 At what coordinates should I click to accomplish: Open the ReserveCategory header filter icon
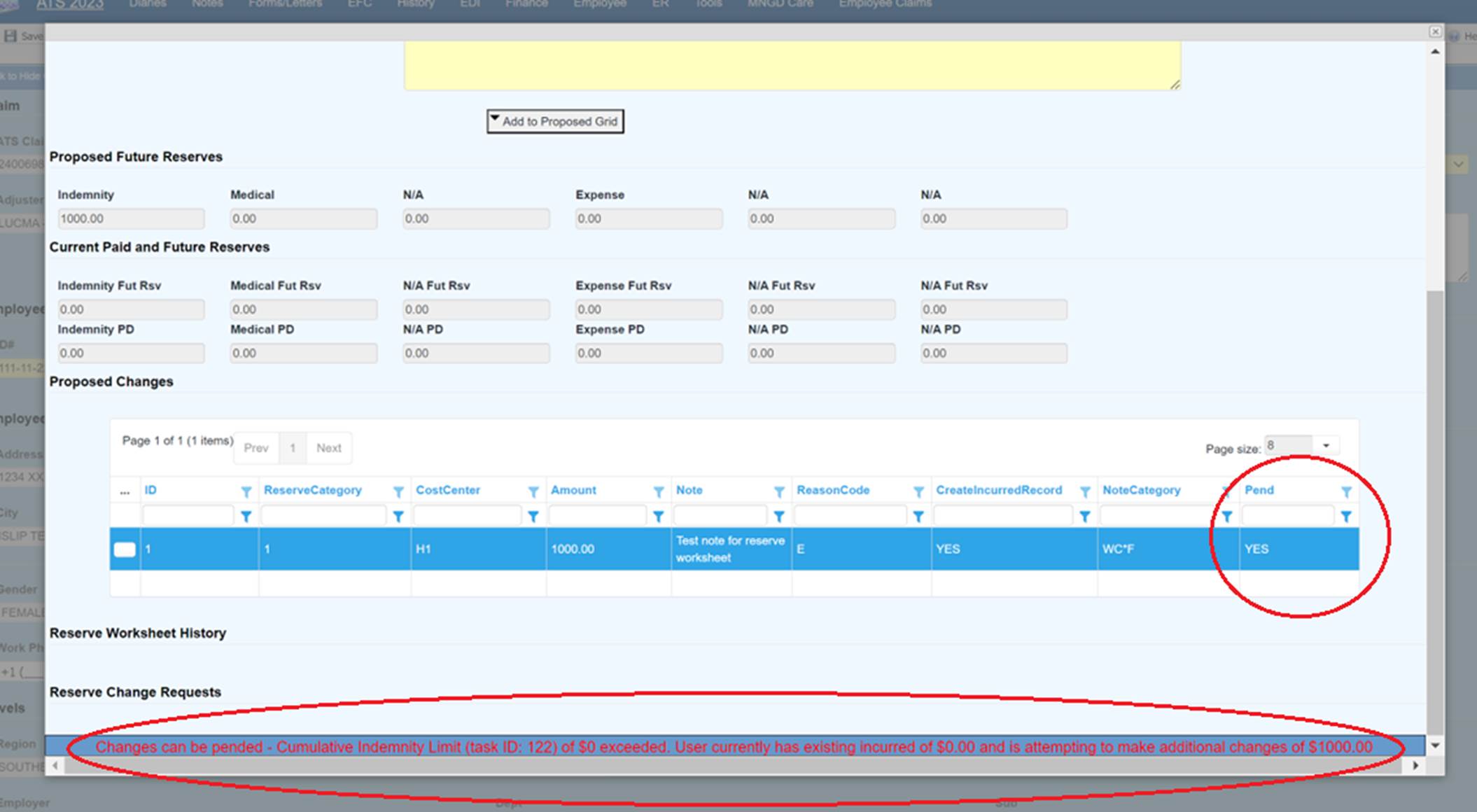398,492
